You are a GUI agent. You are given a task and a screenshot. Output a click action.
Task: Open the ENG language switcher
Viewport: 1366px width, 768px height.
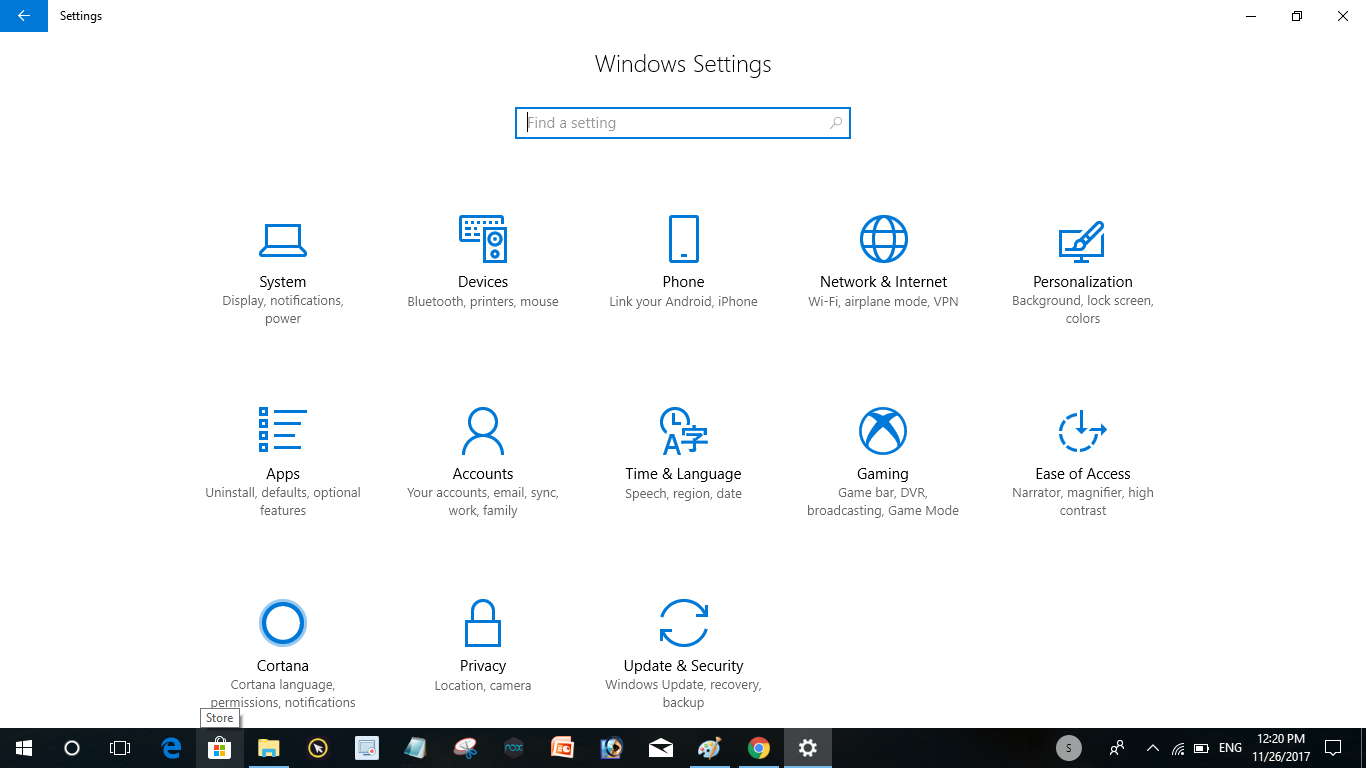tap(1229, 747)
